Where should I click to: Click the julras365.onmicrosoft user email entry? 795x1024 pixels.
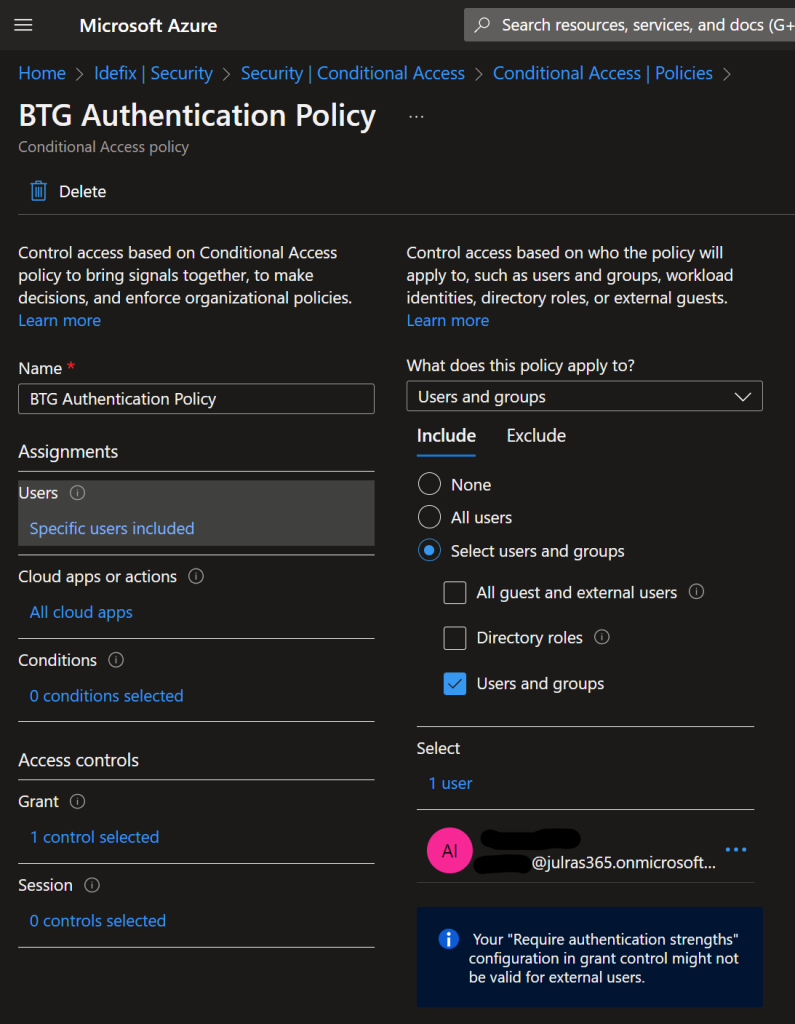(594, 863)
